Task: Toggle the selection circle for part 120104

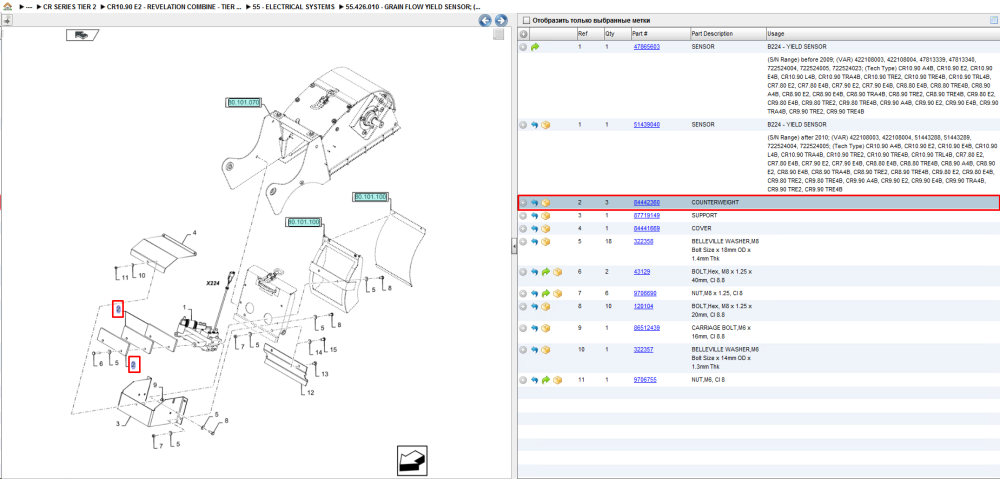Action: click(523, 307)
